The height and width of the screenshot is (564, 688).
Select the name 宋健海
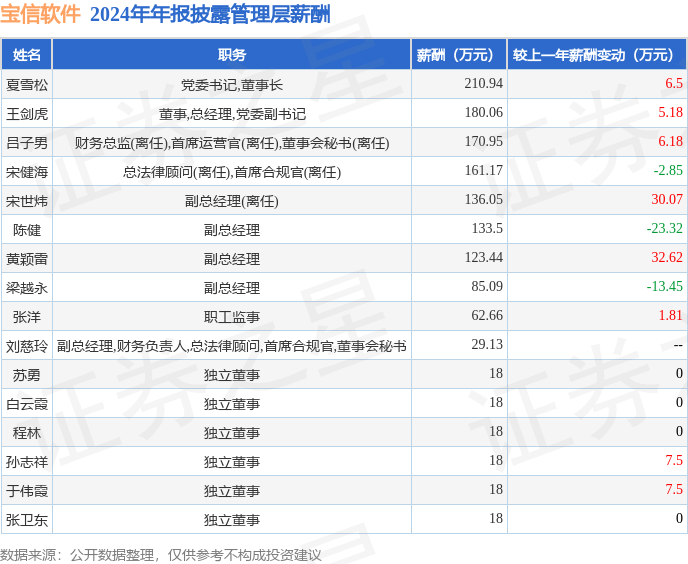27,172
